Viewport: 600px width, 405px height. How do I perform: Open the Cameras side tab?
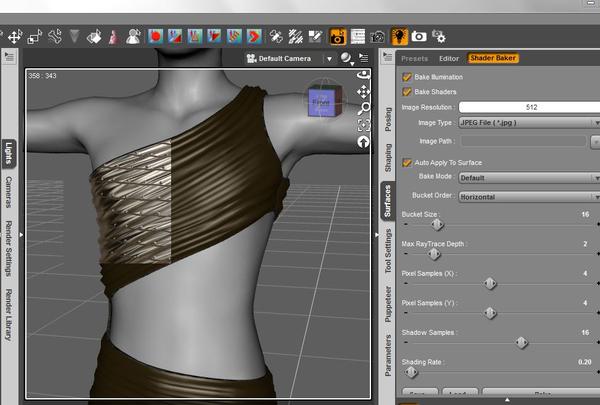[8, 192]
